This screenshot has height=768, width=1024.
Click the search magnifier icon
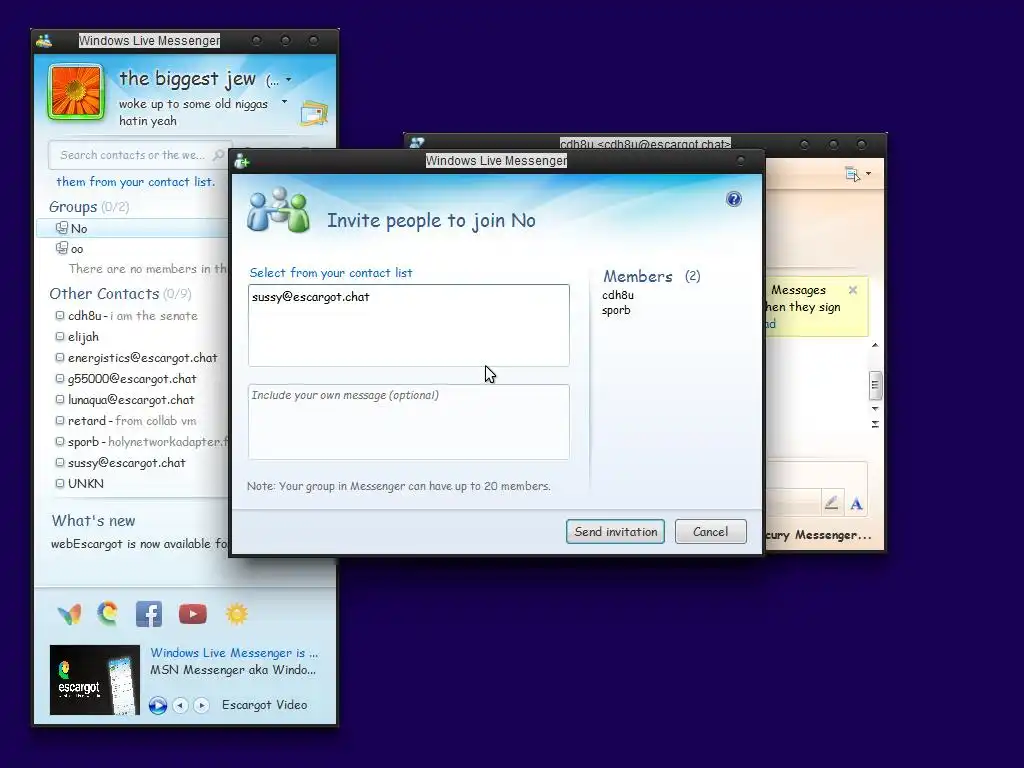point(219,155)
